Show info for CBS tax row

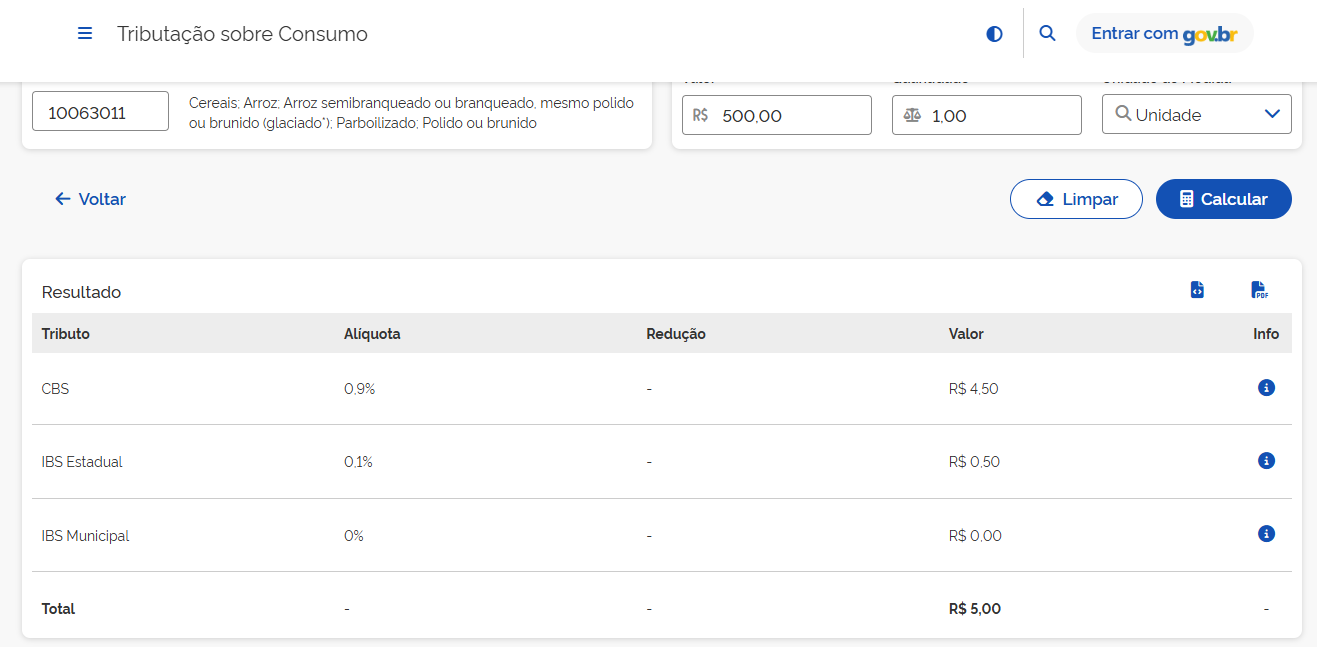pos(1266,387)
